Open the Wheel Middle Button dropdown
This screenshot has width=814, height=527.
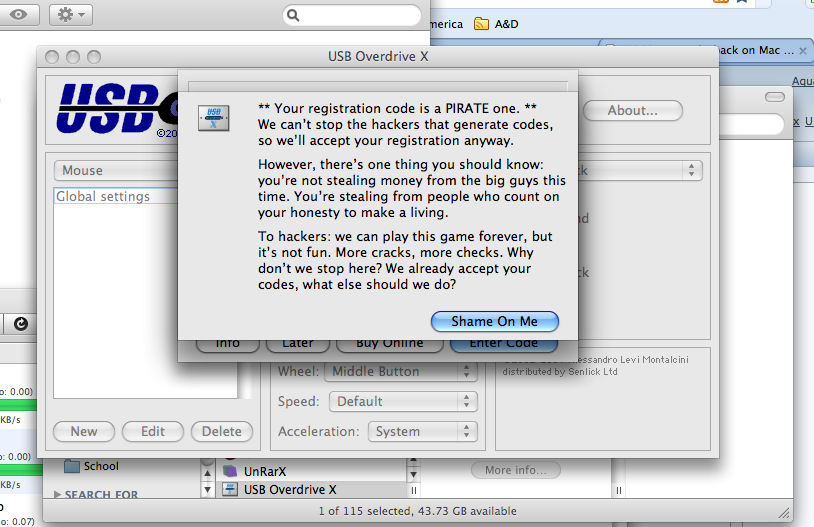tap(401, 371)
